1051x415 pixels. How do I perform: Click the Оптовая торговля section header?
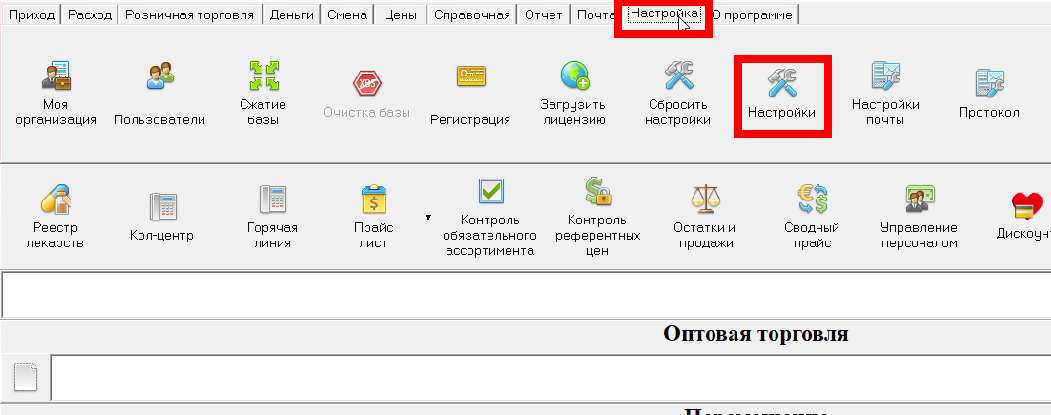(x=755, y=333)
